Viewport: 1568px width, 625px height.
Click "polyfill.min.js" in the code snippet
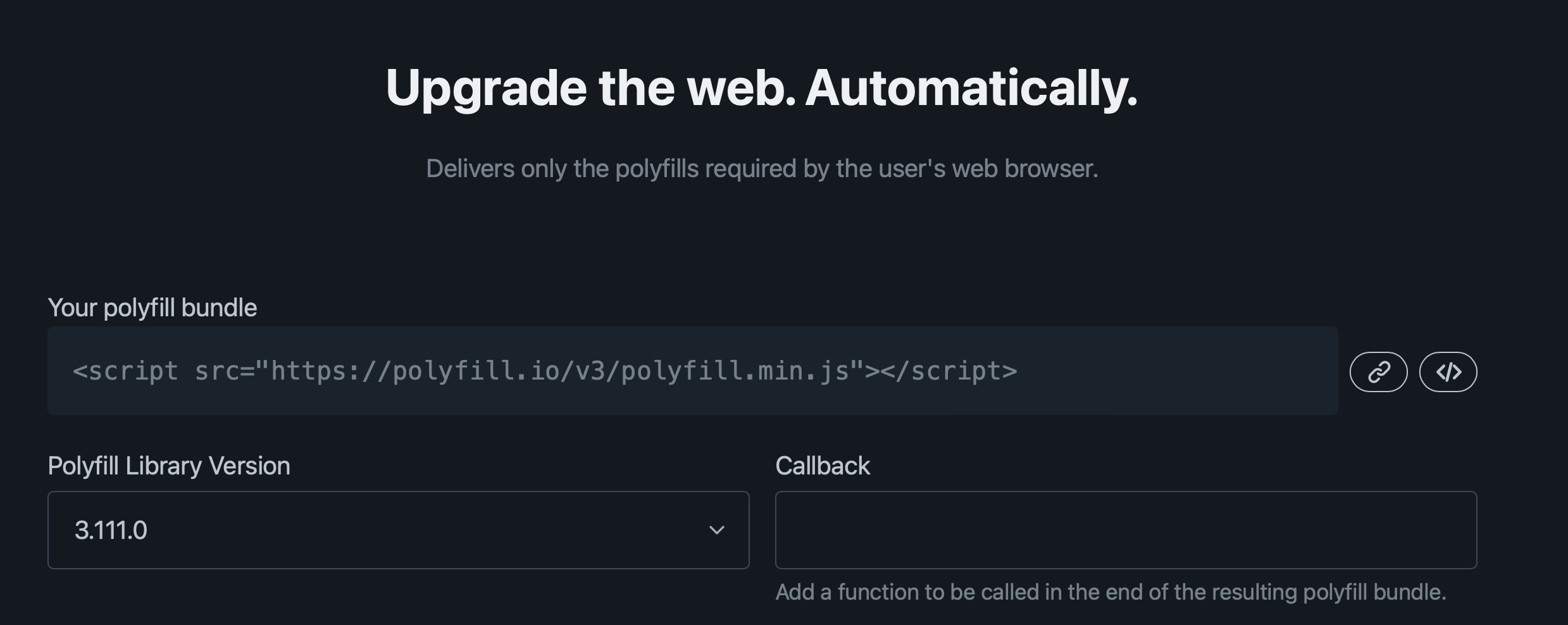pos(735,371)
